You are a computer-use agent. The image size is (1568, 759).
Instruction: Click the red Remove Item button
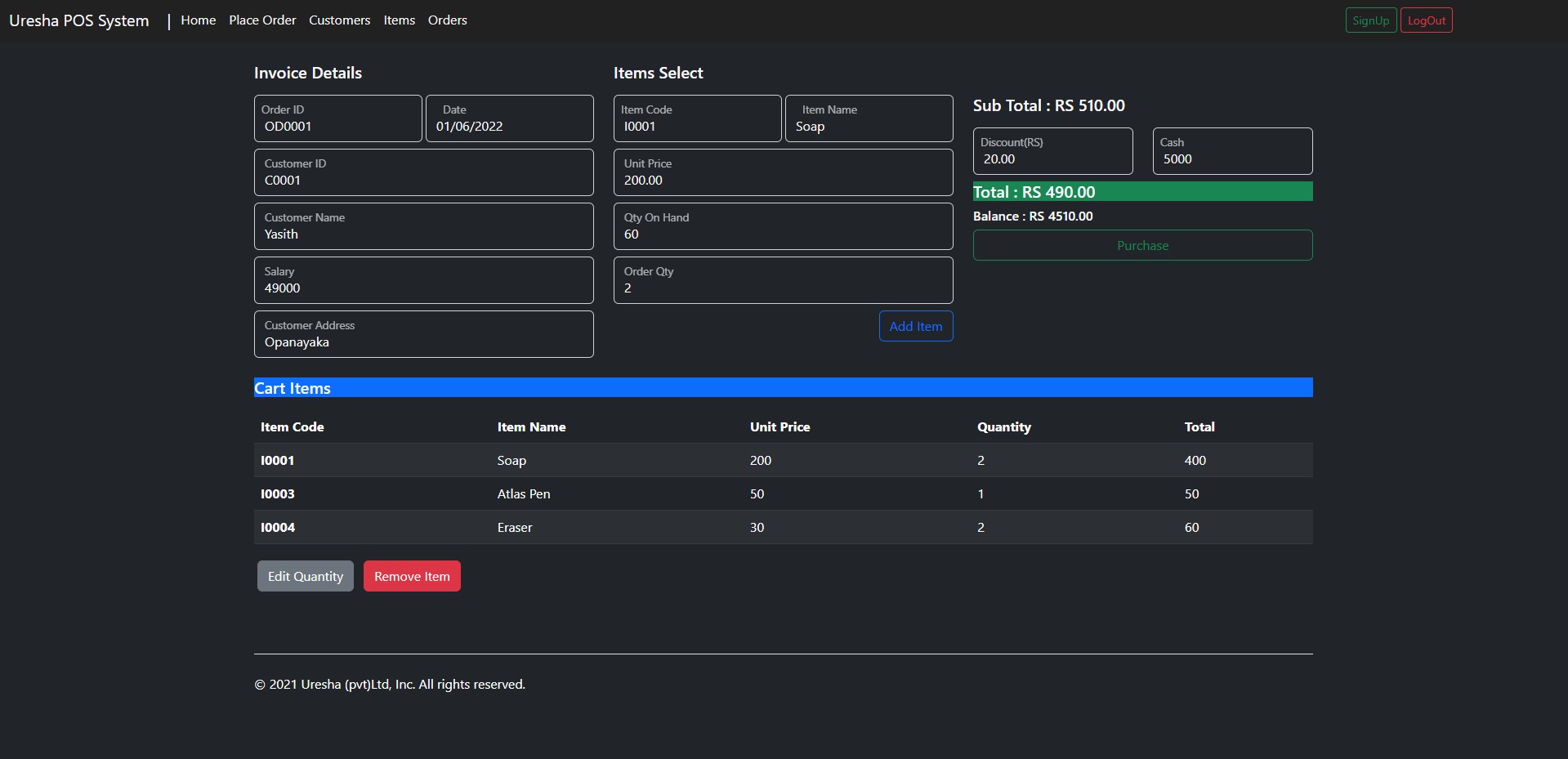click(x=412, y=576)
